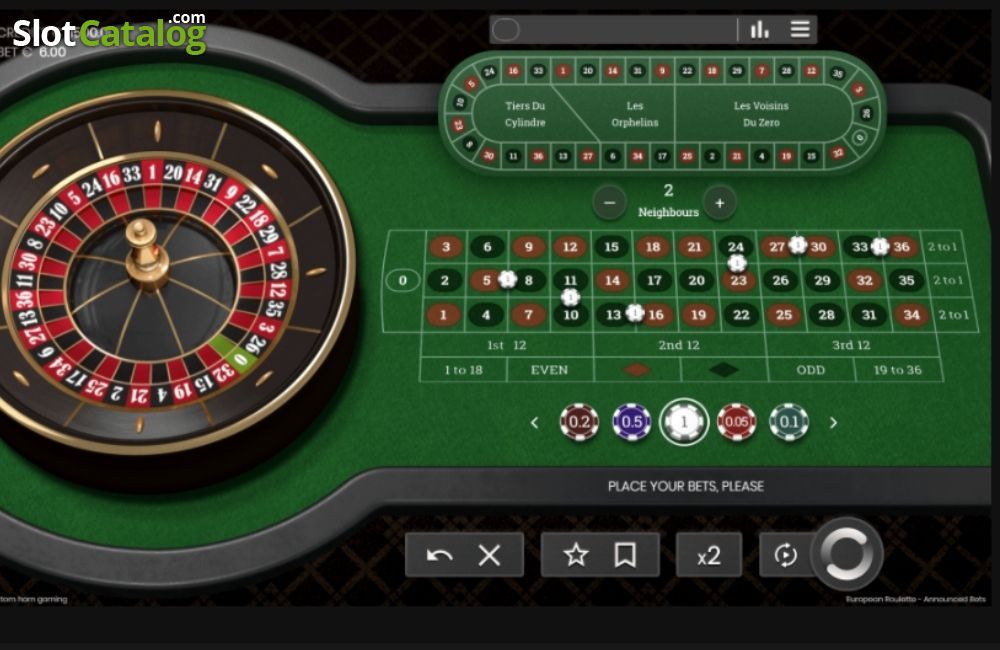Show previous chips with the left arrow
This screenshot has width=1000, height=650.
pos(534,422)
